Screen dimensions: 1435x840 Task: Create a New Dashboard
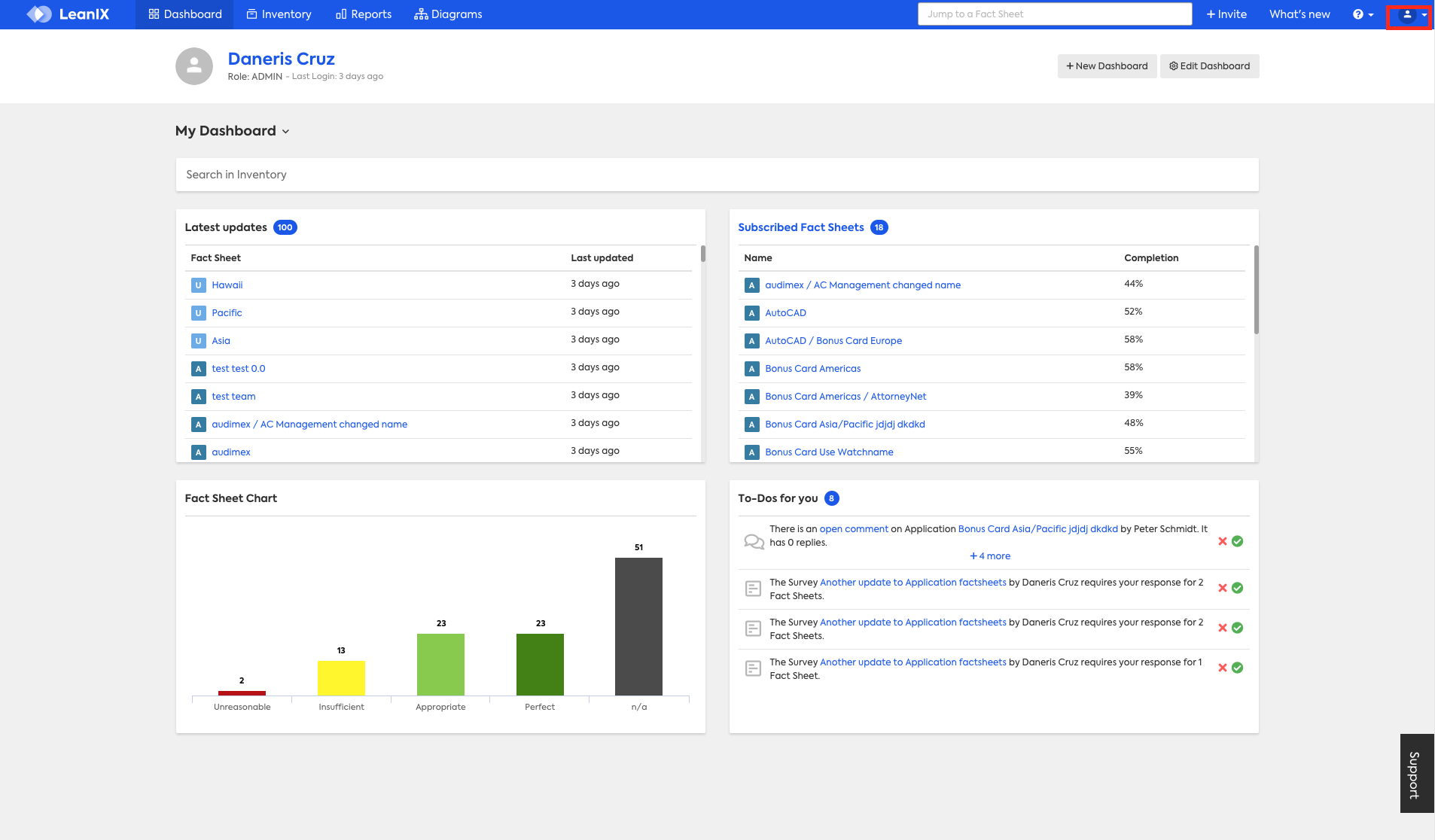pos(1107,66)
